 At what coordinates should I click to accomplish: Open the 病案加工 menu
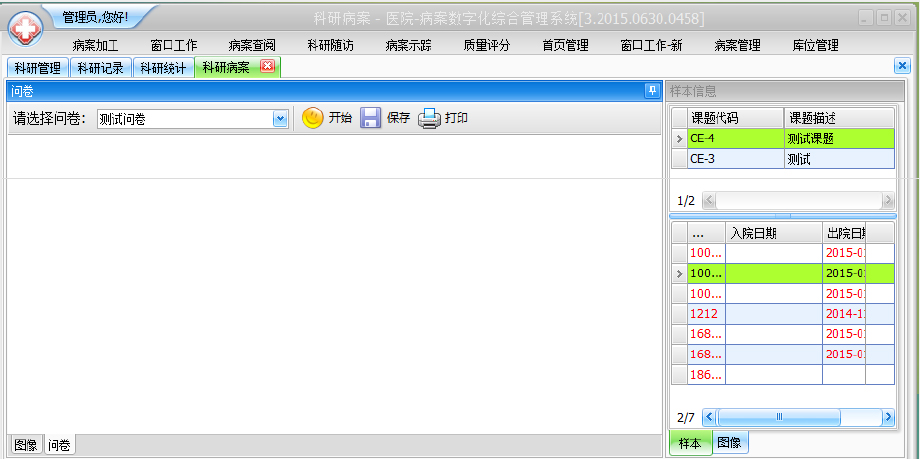tap(96, 45)
